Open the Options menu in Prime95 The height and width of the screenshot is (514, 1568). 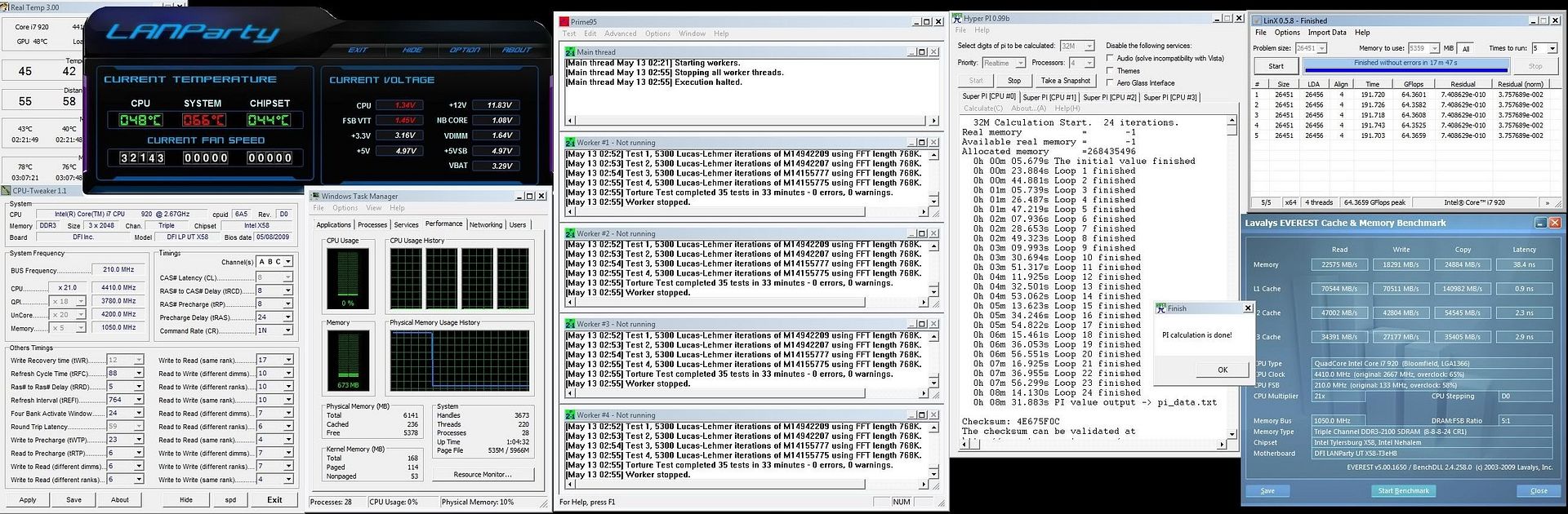(657, 33)
